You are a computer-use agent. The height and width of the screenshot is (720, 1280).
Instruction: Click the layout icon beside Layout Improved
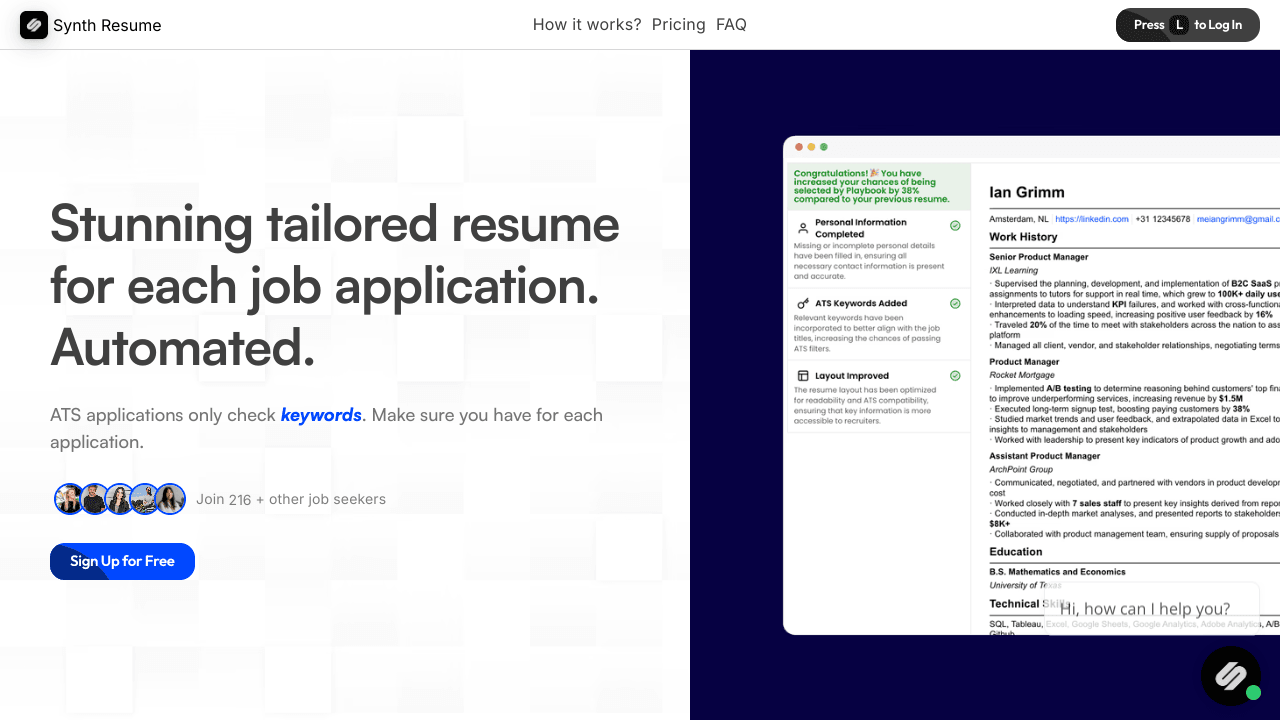click(x=803, y=376)
